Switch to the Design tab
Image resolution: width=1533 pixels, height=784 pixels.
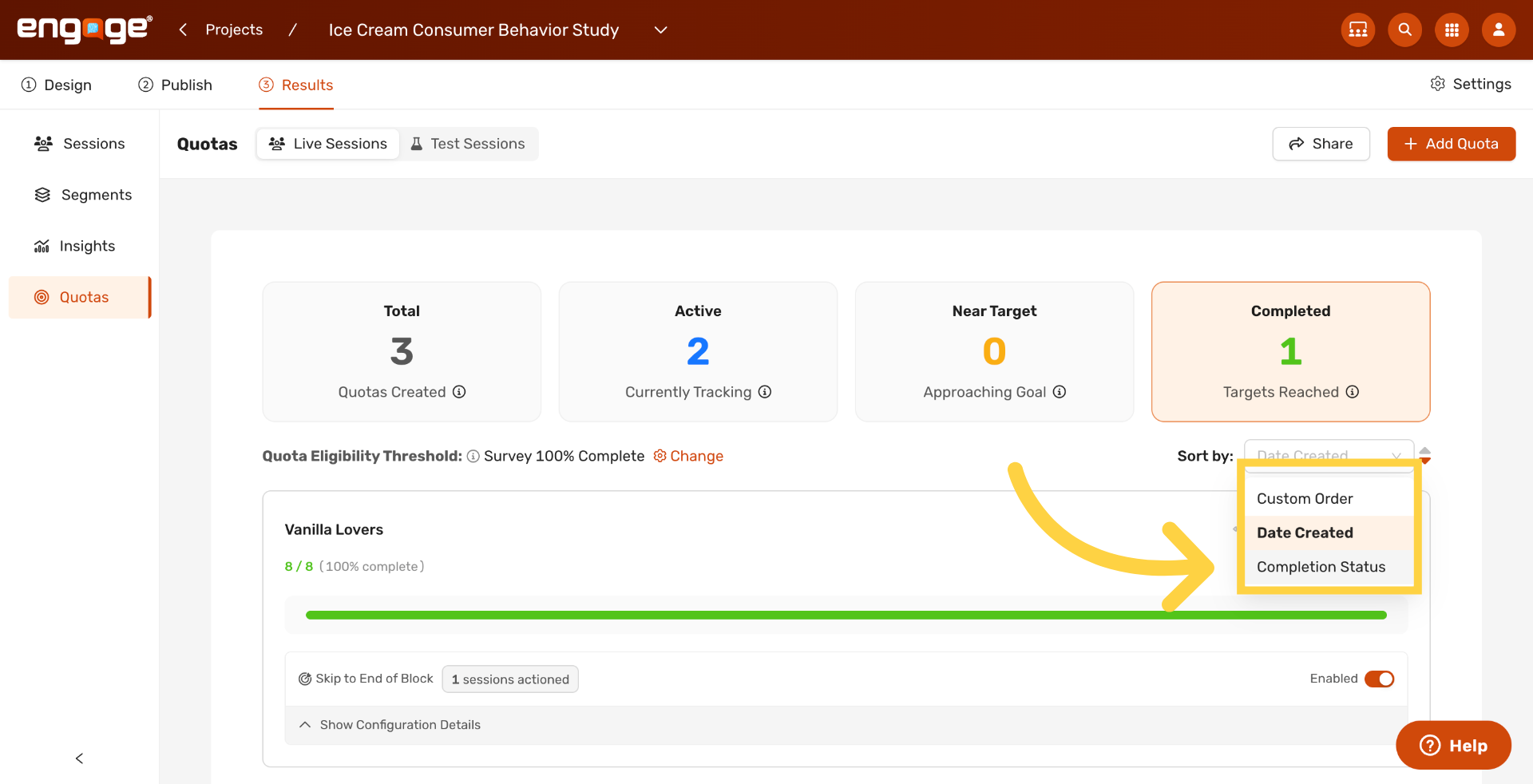pyautogui.click(x=57, y=85)
